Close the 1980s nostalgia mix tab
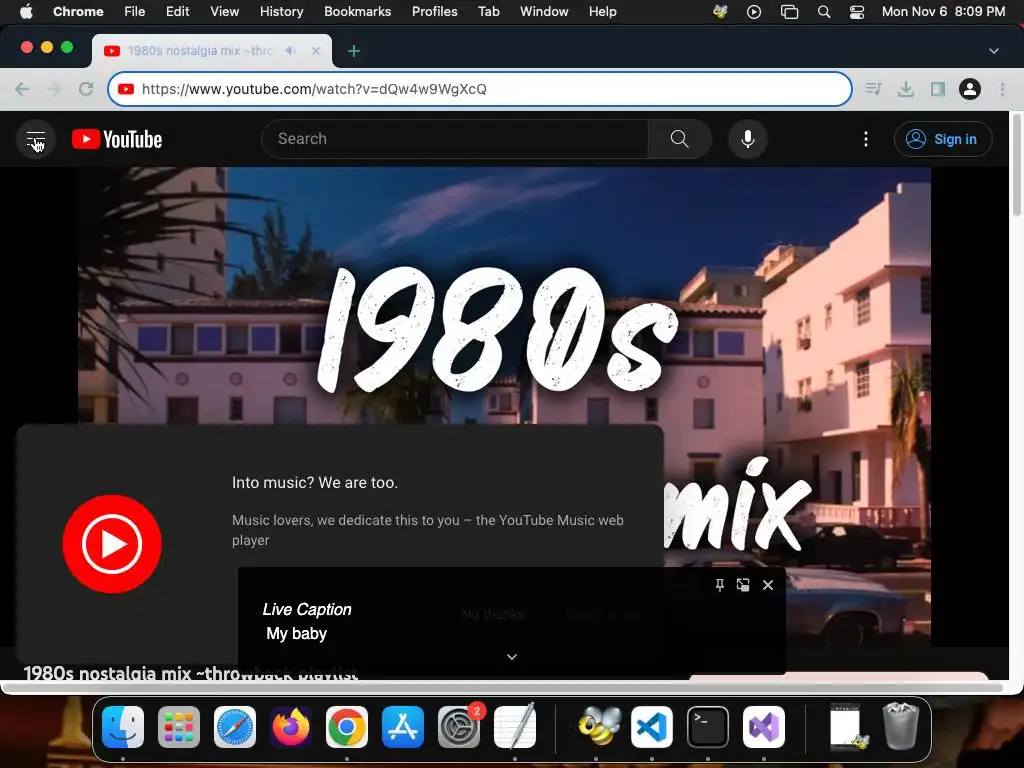Image resolution: width=1024 pixels, height=768 pixels. [316, 50]
